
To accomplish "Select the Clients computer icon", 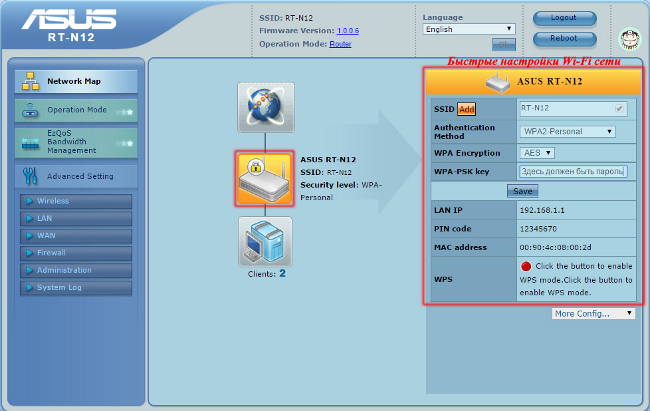I will [x=265, y=242].
